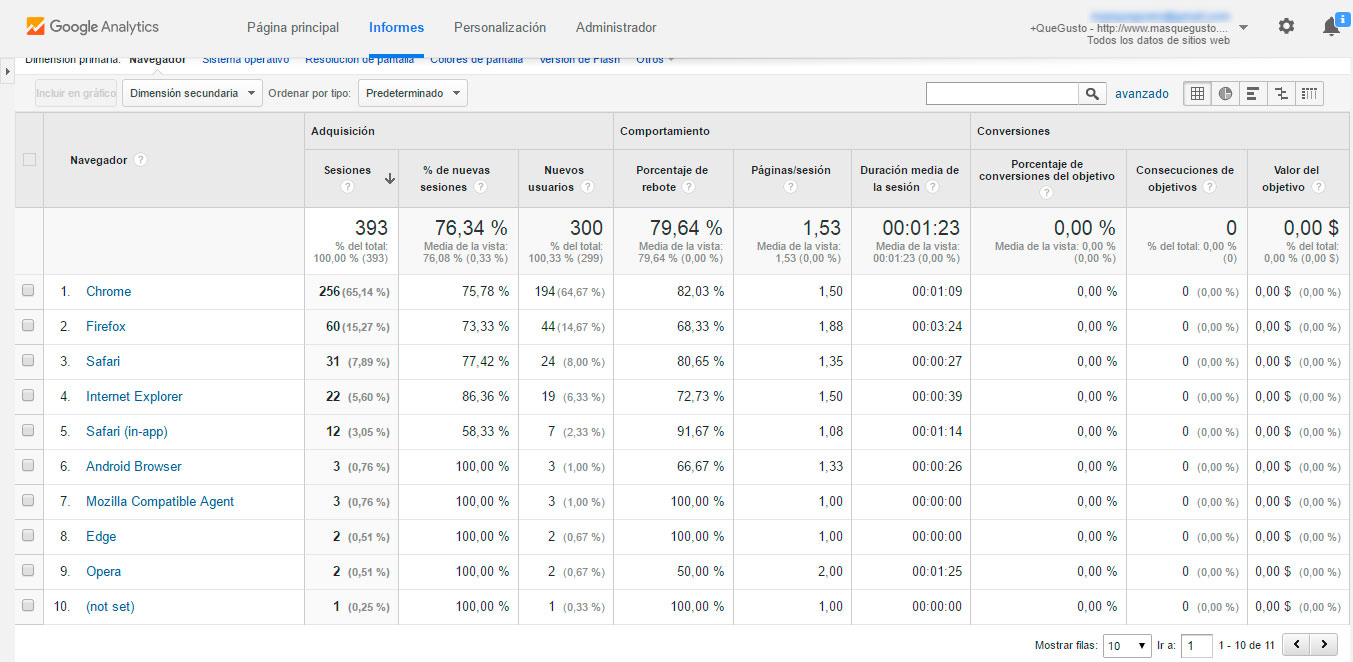Image resolution: width=1353 pixels, height=662 pixels.
Task: Click the table search input field
Action: click(1002, 93)
